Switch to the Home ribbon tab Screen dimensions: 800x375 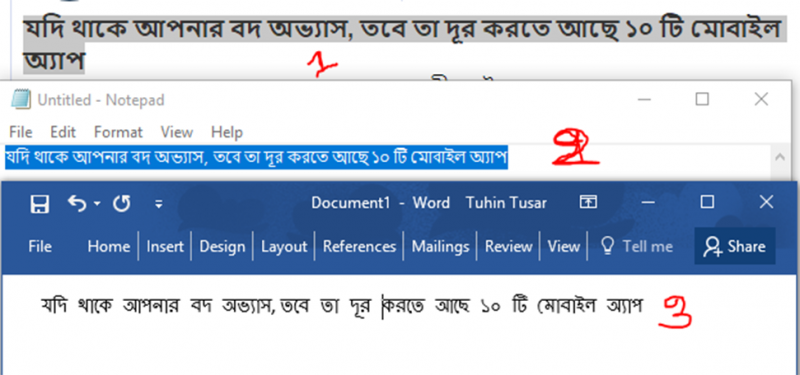coord(108,246)
